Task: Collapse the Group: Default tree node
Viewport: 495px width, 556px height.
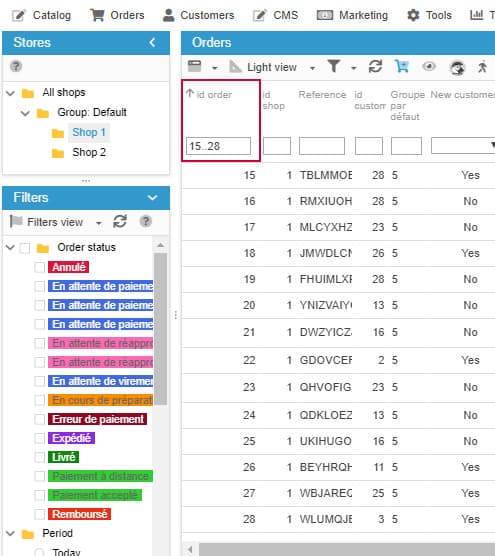Action: [25, 113]
